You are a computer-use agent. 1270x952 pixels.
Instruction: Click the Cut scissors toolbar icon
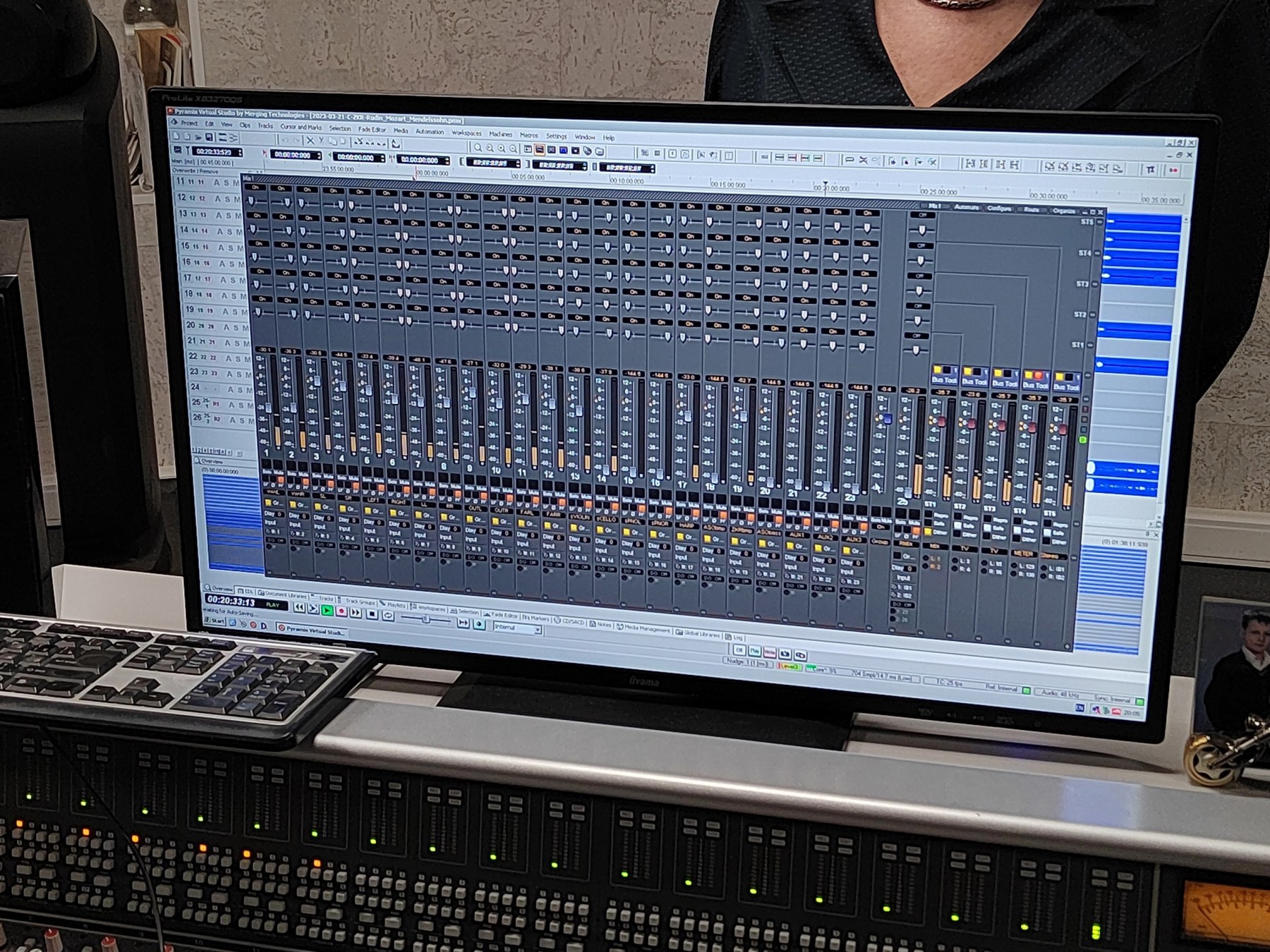(309, 141)
